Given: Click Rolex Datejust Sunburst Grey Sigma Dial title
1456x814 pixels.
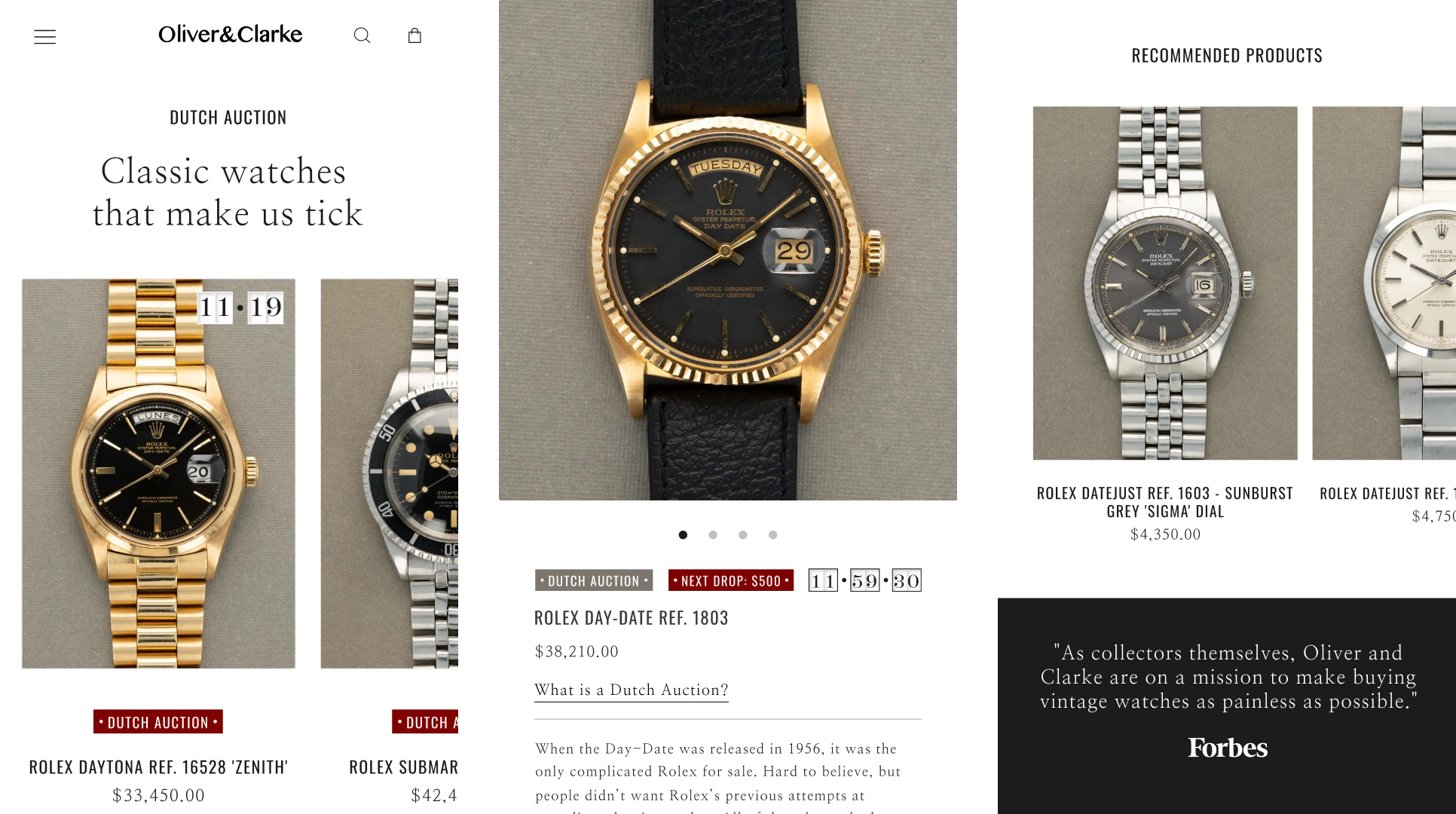Looking at the screenshot, I should point(1165,503).
